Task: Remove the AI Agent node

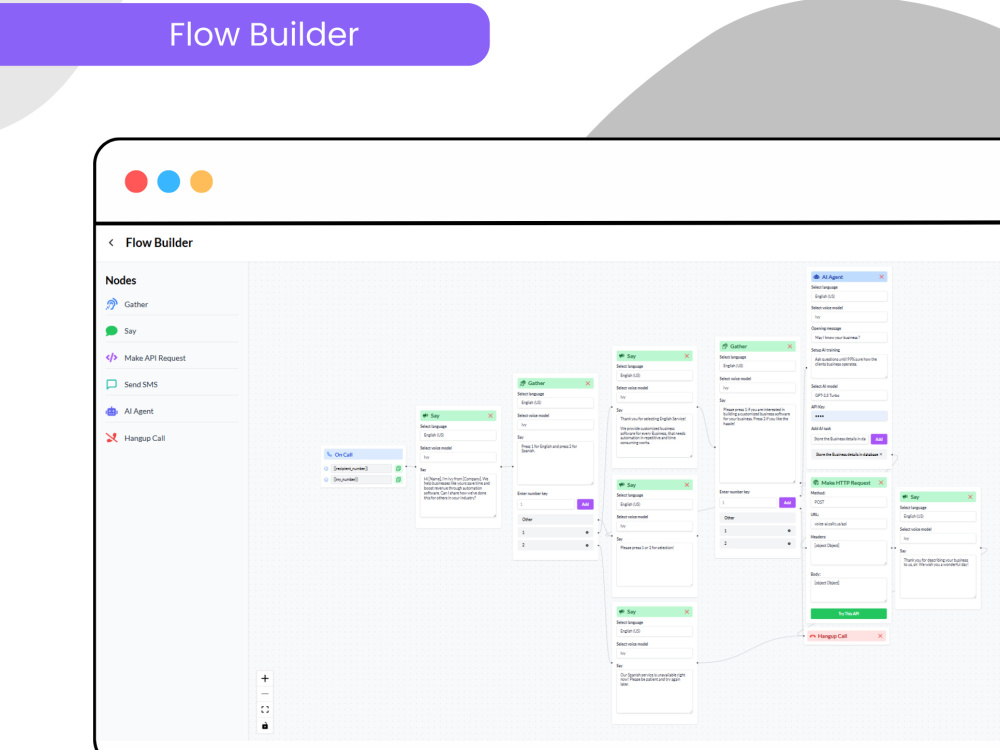Action: tap(881, 277)
